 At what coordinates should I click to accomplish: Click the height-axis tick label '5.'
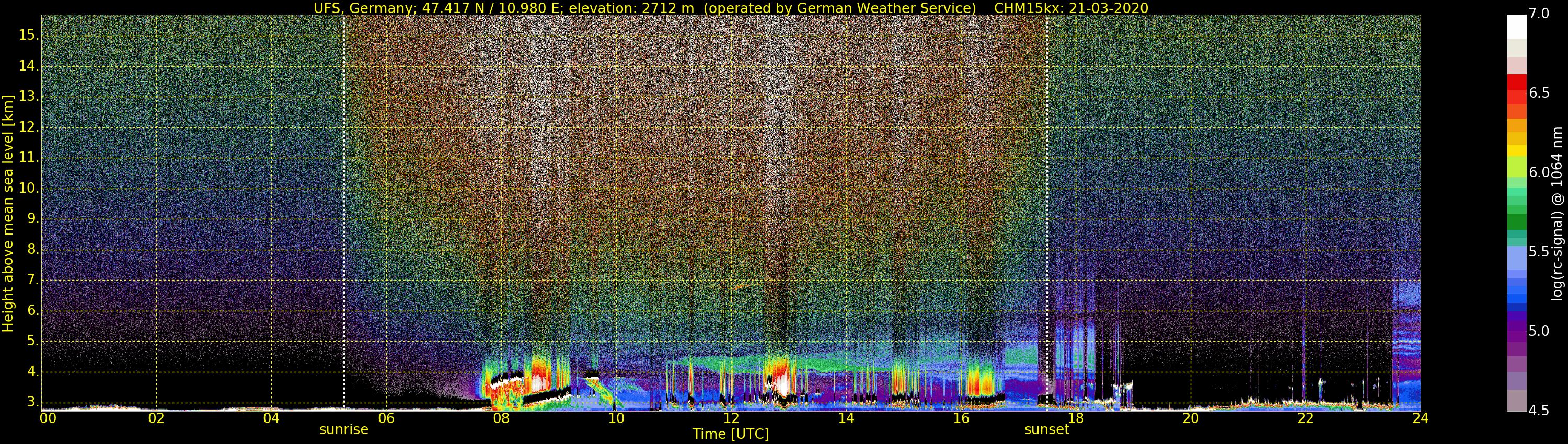point(32,341)
